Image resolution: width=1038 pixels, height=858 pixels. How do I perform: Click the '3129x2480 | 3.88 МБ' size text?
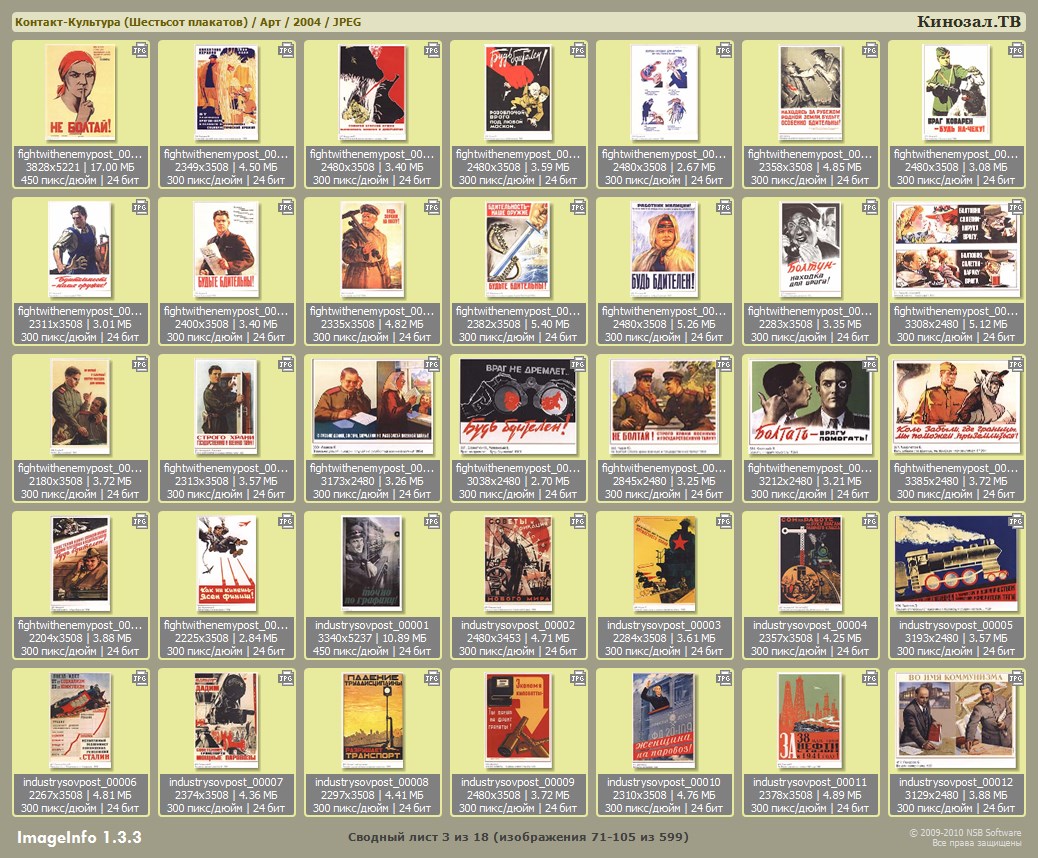[956, 795]
